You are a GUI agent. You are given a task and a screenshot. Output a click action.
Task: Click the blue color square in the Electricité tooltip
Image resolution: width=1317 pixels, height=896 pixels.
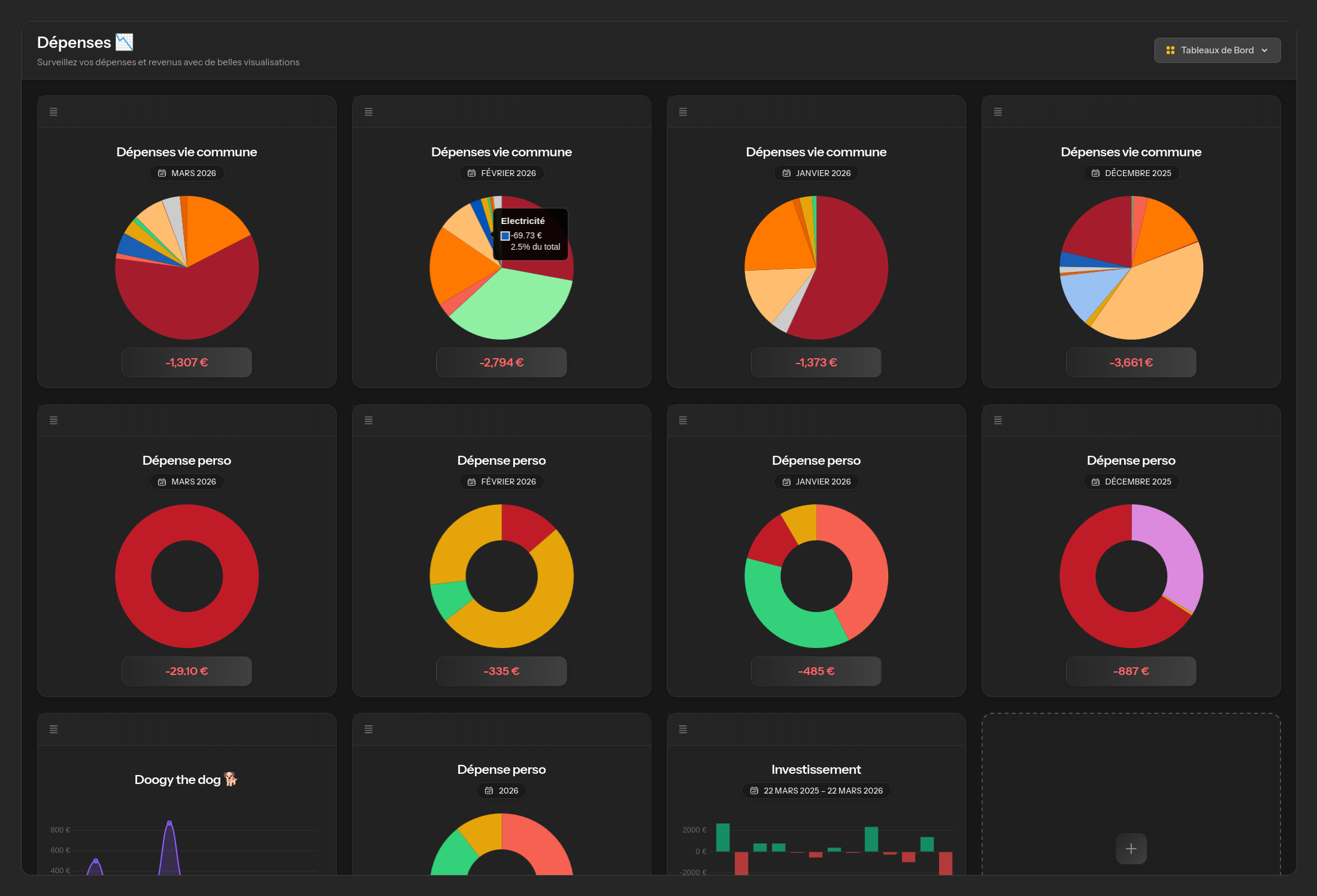click(x=505, y=236)
